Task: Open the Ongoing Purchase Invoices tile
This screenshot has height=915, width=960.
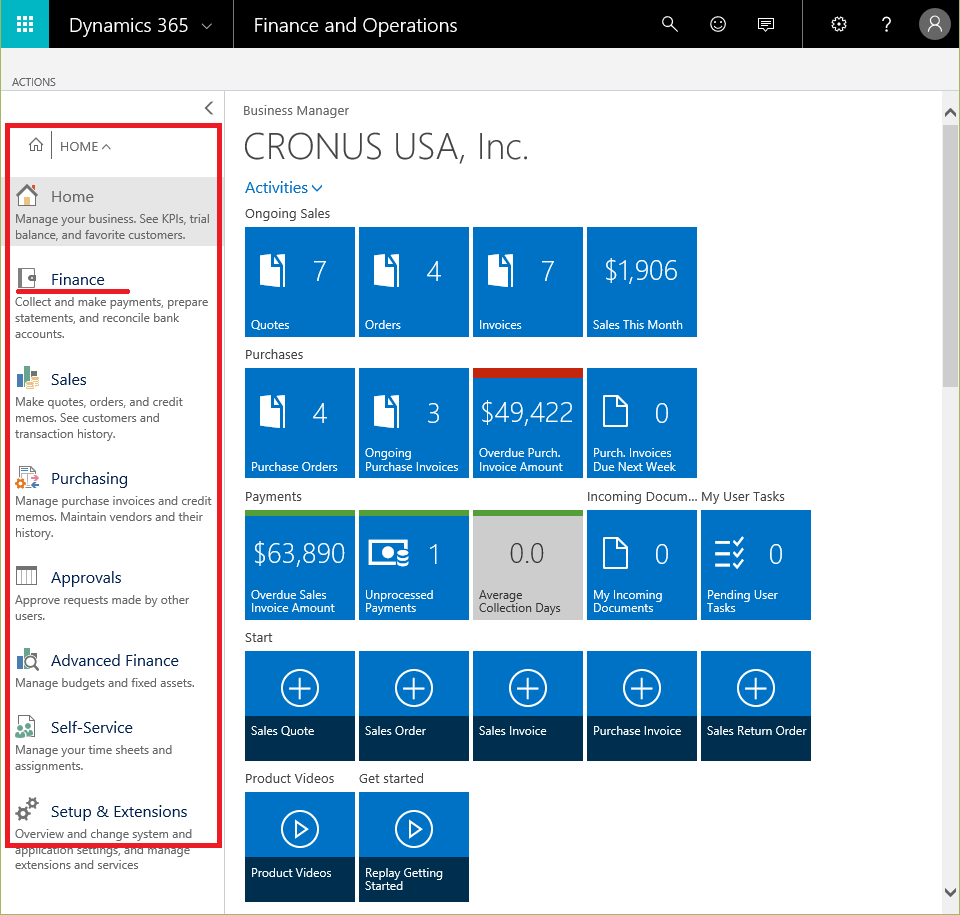Action: click(414, 423)
